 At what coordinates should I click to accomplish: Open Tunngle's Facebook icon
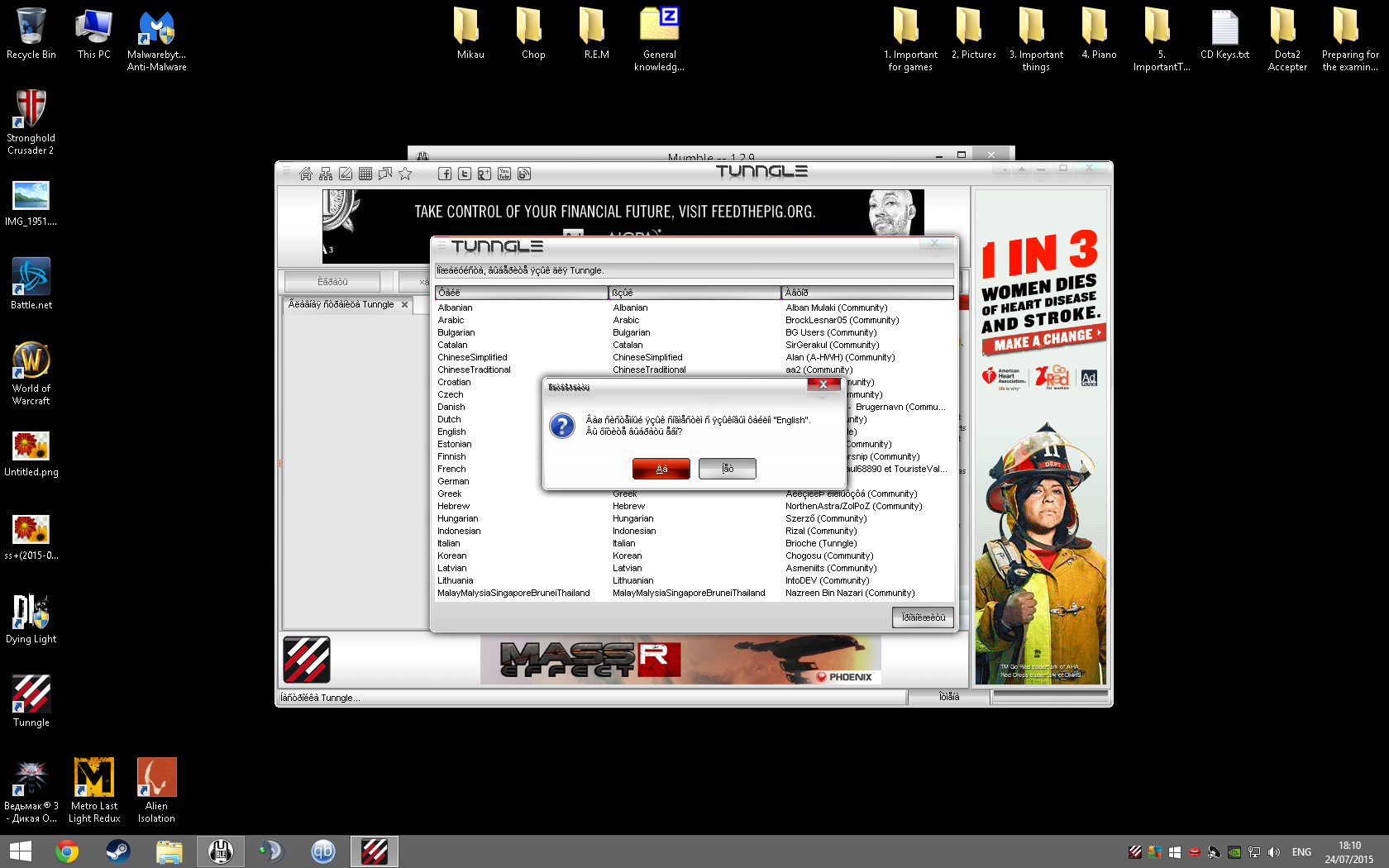(x=445, y=174)
